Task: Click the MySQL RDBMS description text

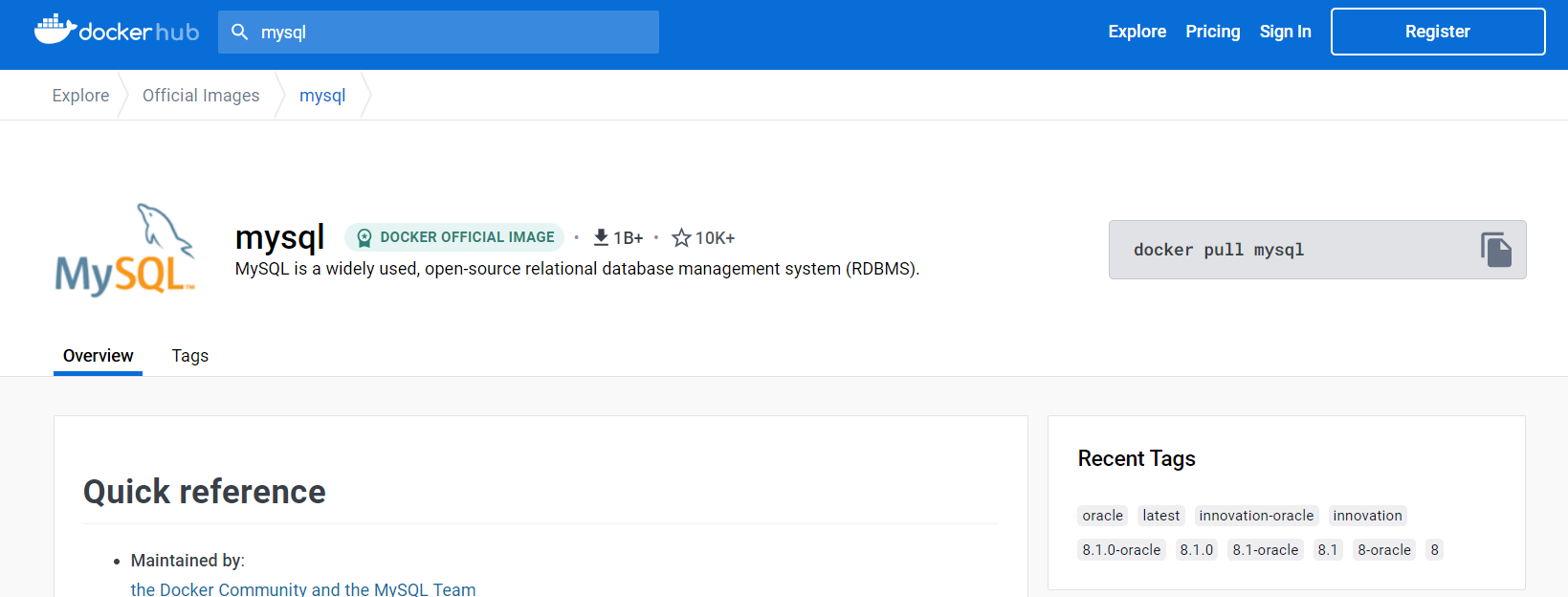Action: [x=577, y=269]
